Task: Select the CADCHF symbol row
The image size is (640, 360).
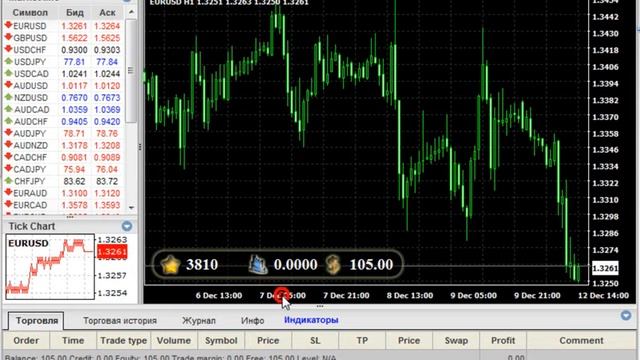Action: [x=63, y=157]
